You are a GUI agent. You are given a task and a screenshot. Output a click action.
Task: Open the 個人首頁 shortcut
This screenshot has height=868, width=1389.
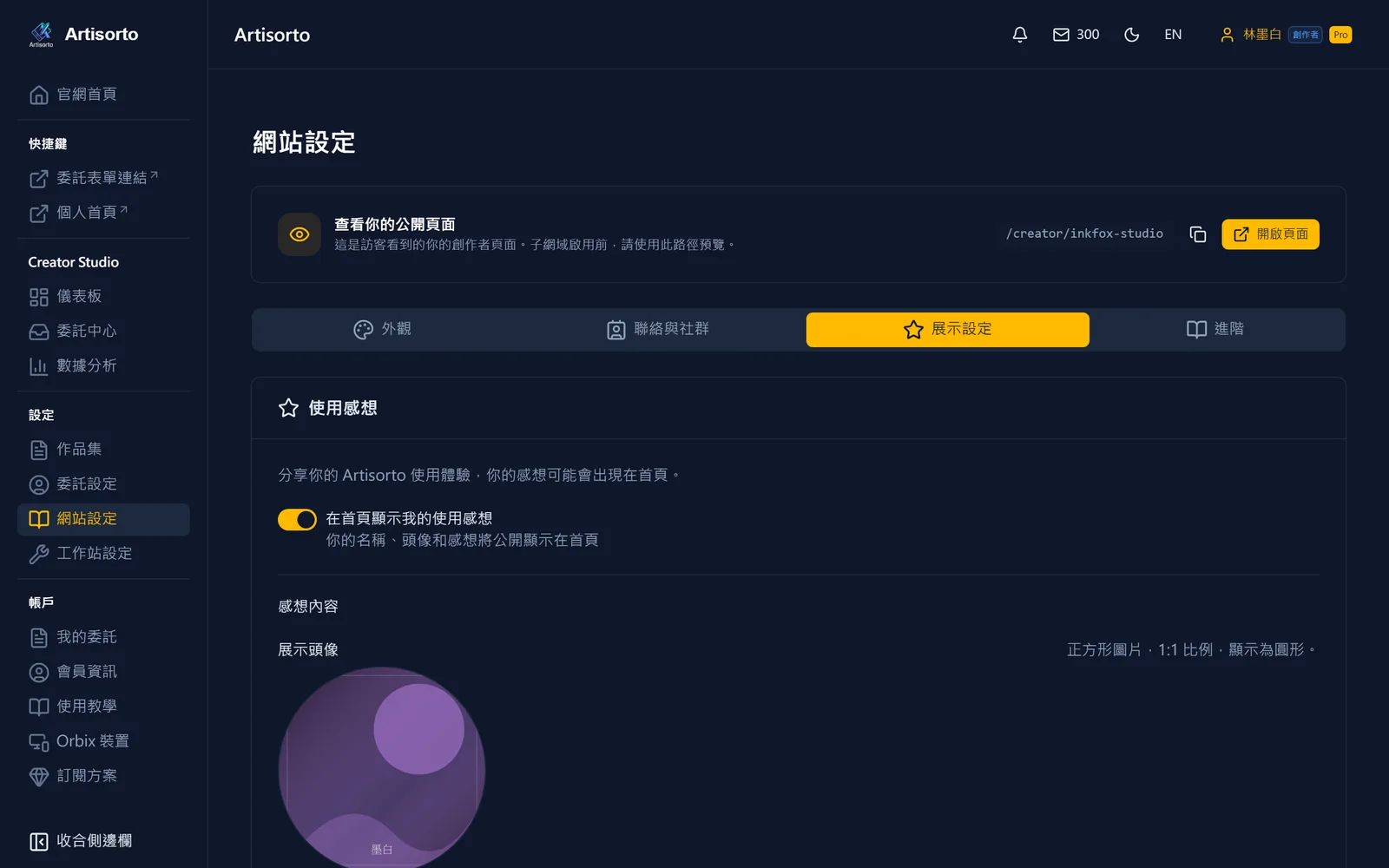pos(103,213)
